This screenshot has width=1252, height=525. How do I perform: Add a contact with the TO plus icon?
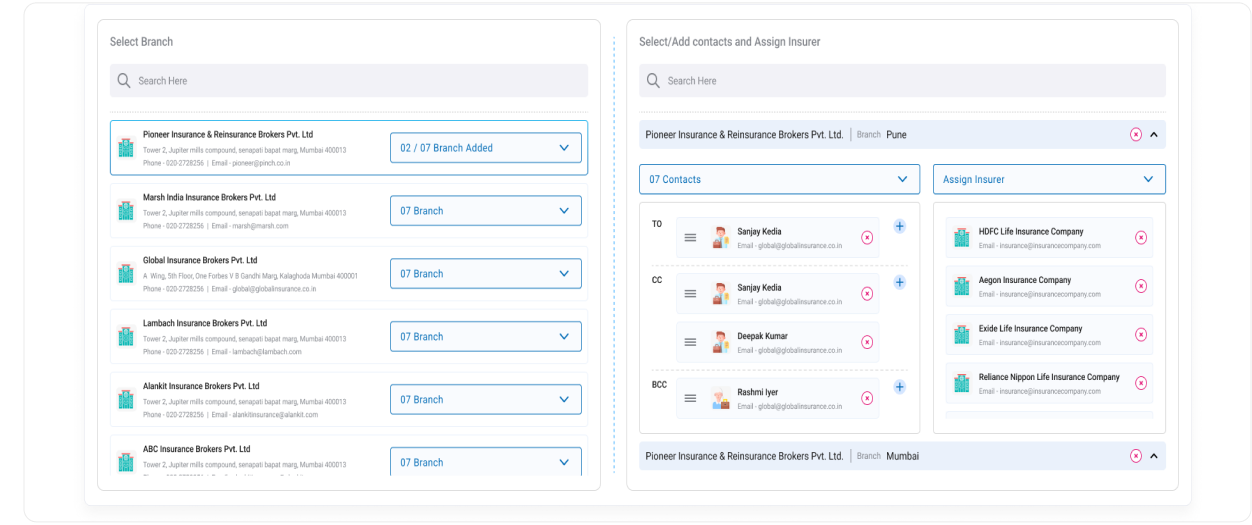click(899, 226)
